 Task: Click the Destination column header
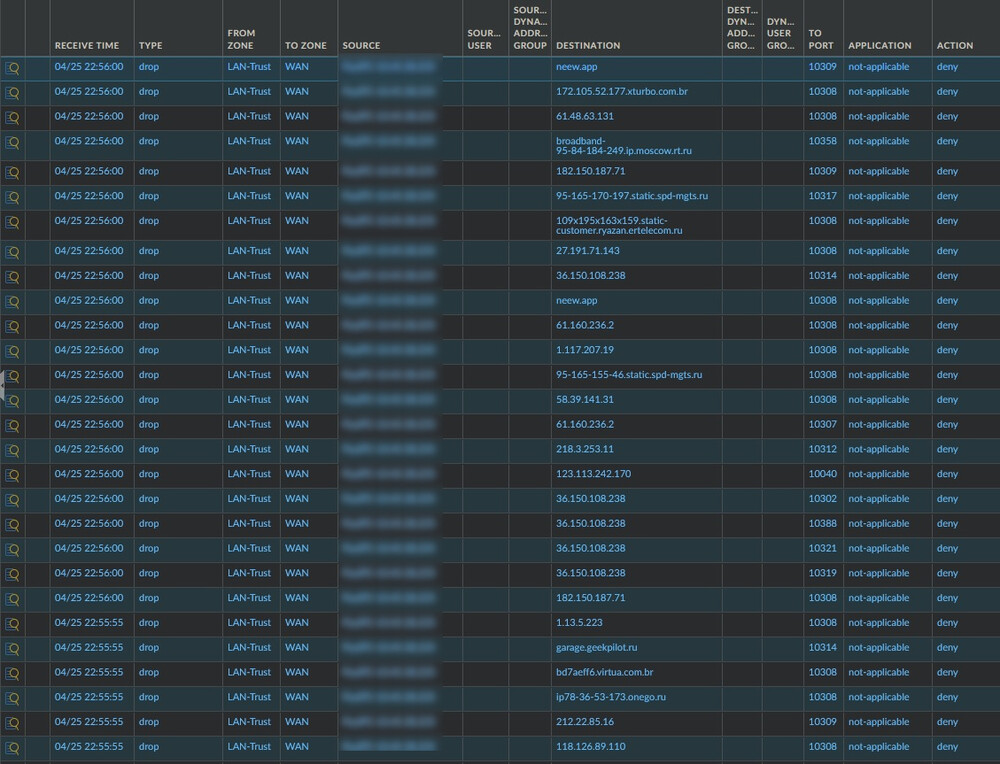(588, 45)
